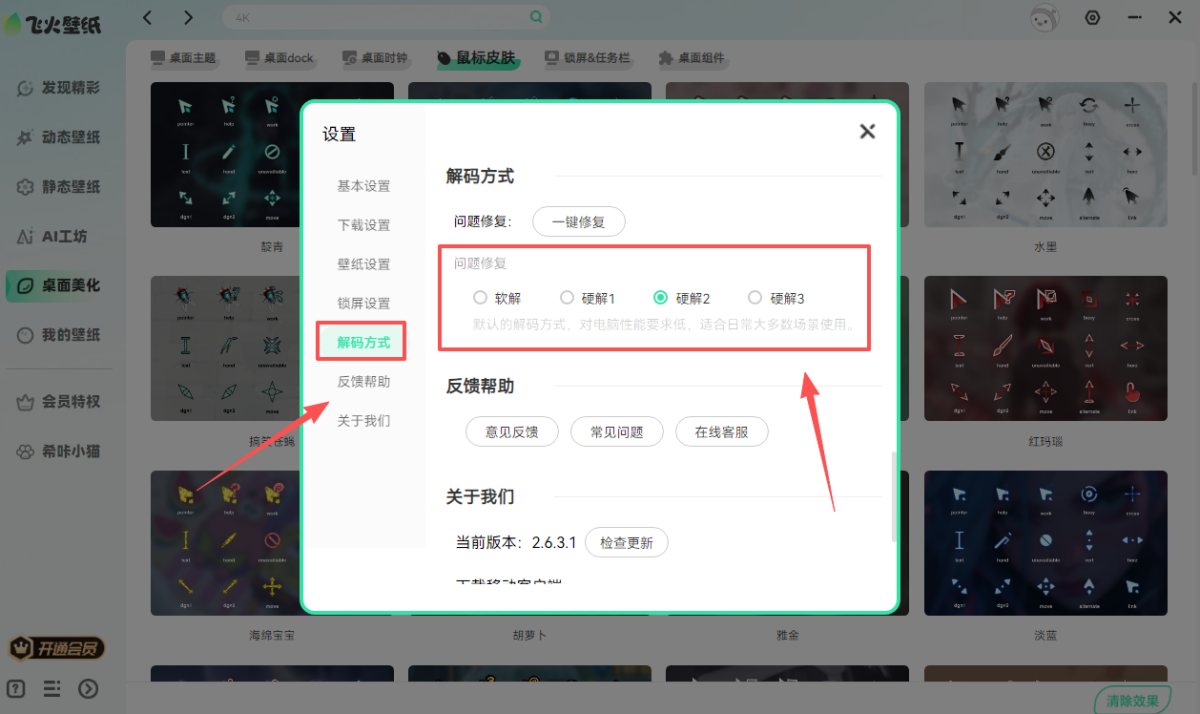Select 锁屏设置 in settings navigation
The width and height of the screenshot is (1200, 714).
[x=363, y=303]
